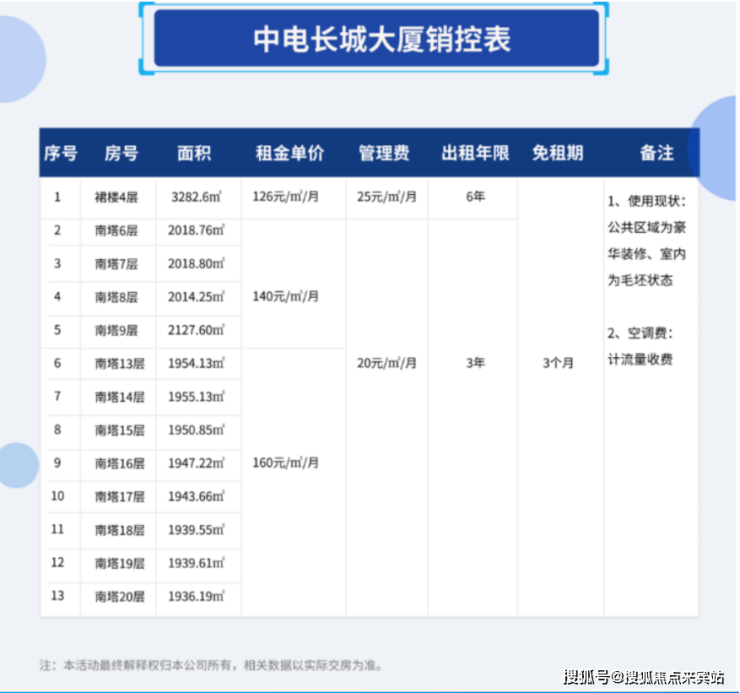Click row number 10 in 序号 column
This screenshot has width=740, height=693.
point(57,496)
